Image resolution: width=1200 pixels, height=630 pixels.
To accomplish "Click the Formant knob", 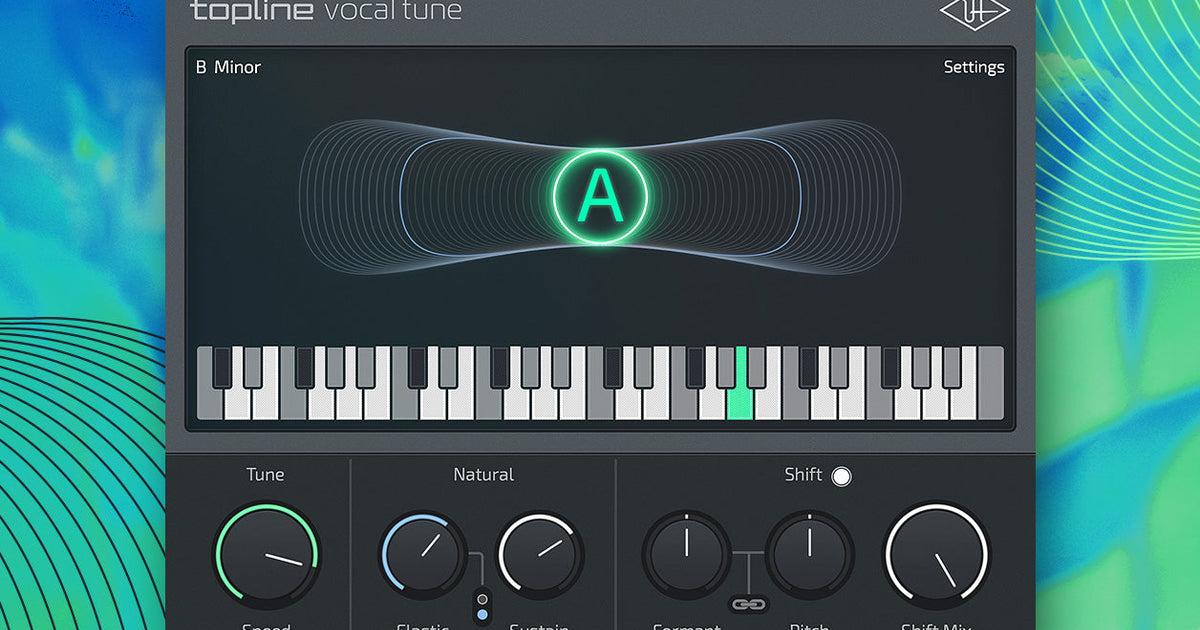I will [x=687, y=554].
